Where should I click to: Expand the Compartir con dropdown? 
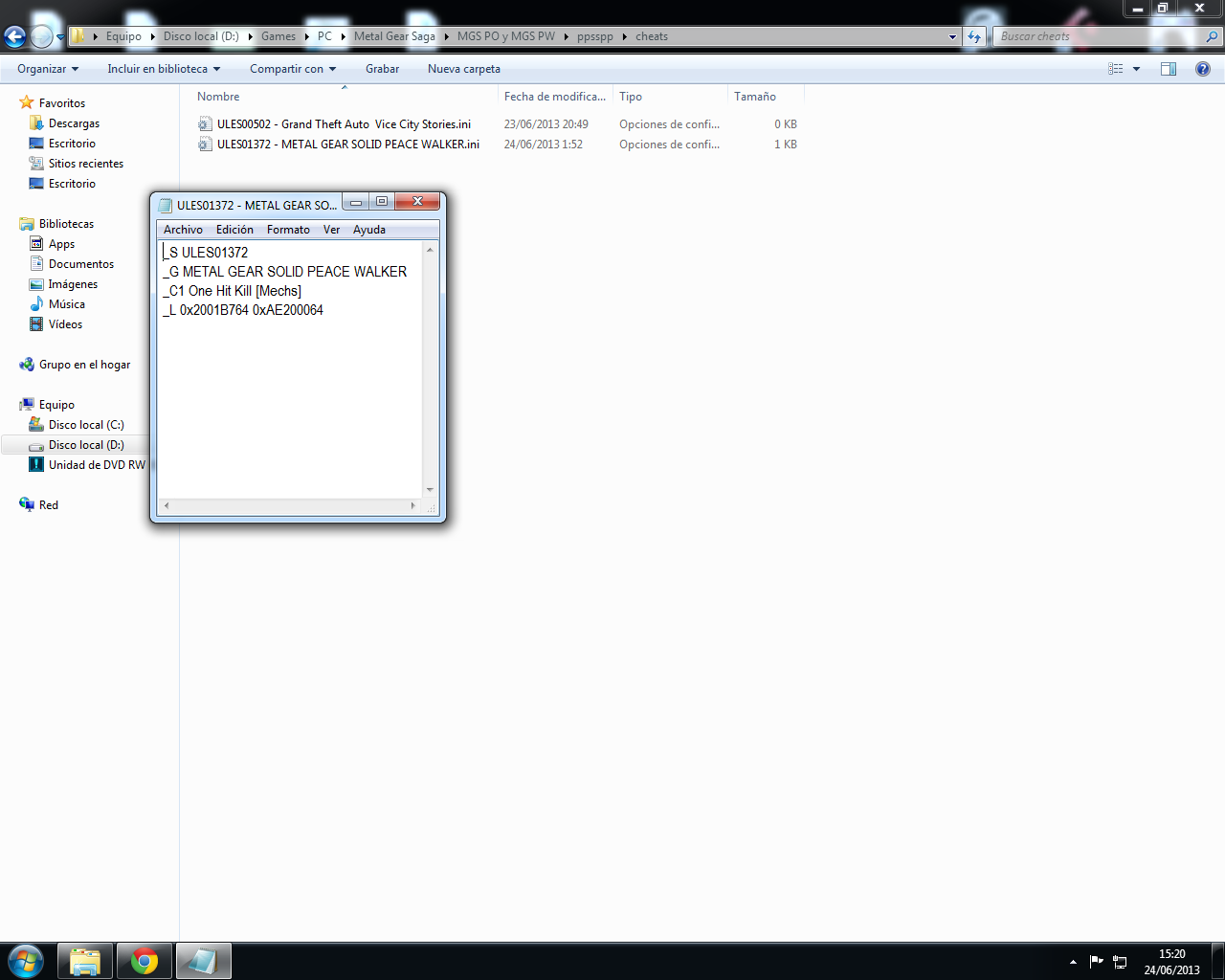293,69
